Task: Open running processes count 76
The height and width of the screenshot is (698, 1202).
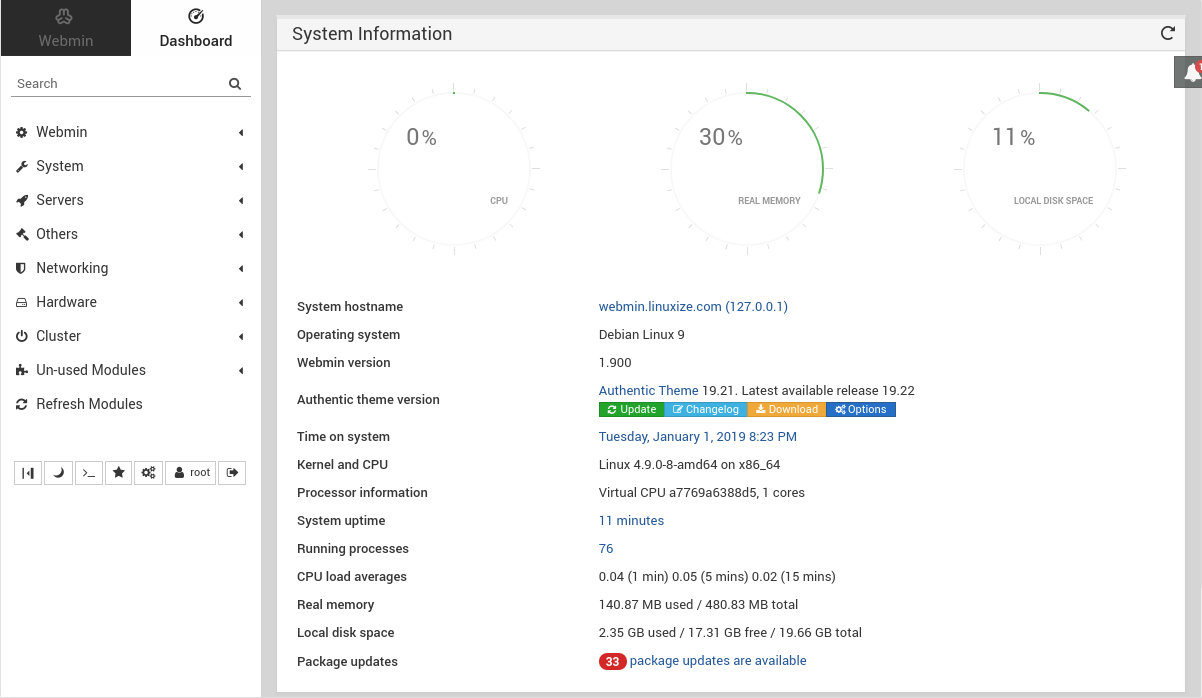Action: click(x=606, y=549)
